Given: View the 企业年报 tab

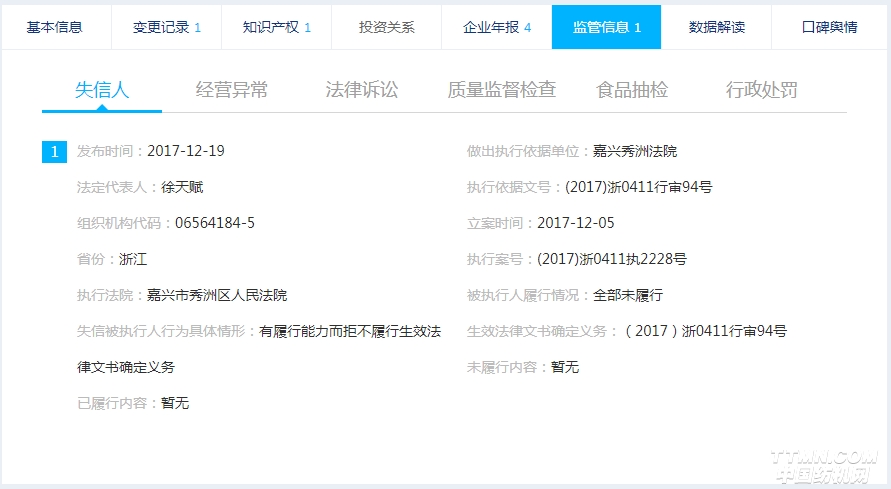Looking at the screenshot, I should [497, 27].
